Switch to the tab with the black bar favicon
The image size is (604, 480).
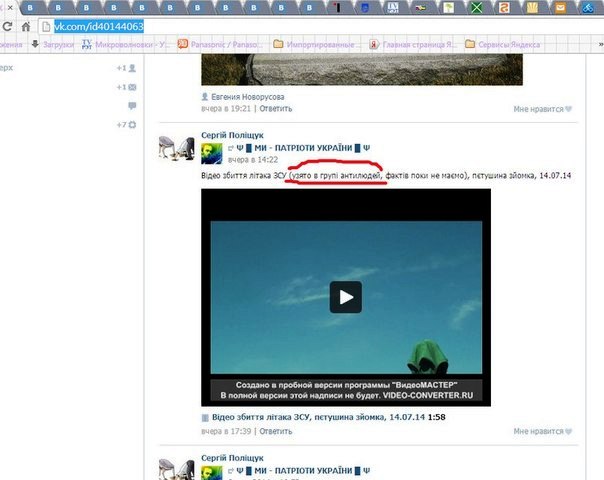(x=337, y=7)
